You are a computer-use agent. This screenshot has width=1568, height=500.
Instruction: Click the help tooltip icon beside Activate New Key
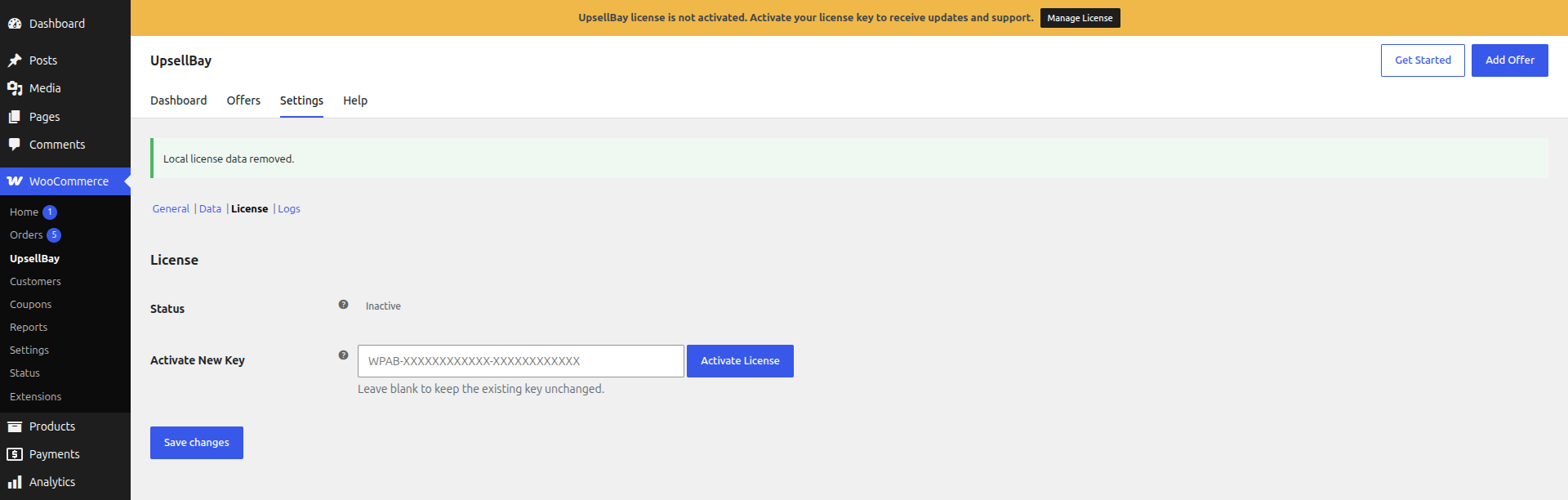coord(344,355)
